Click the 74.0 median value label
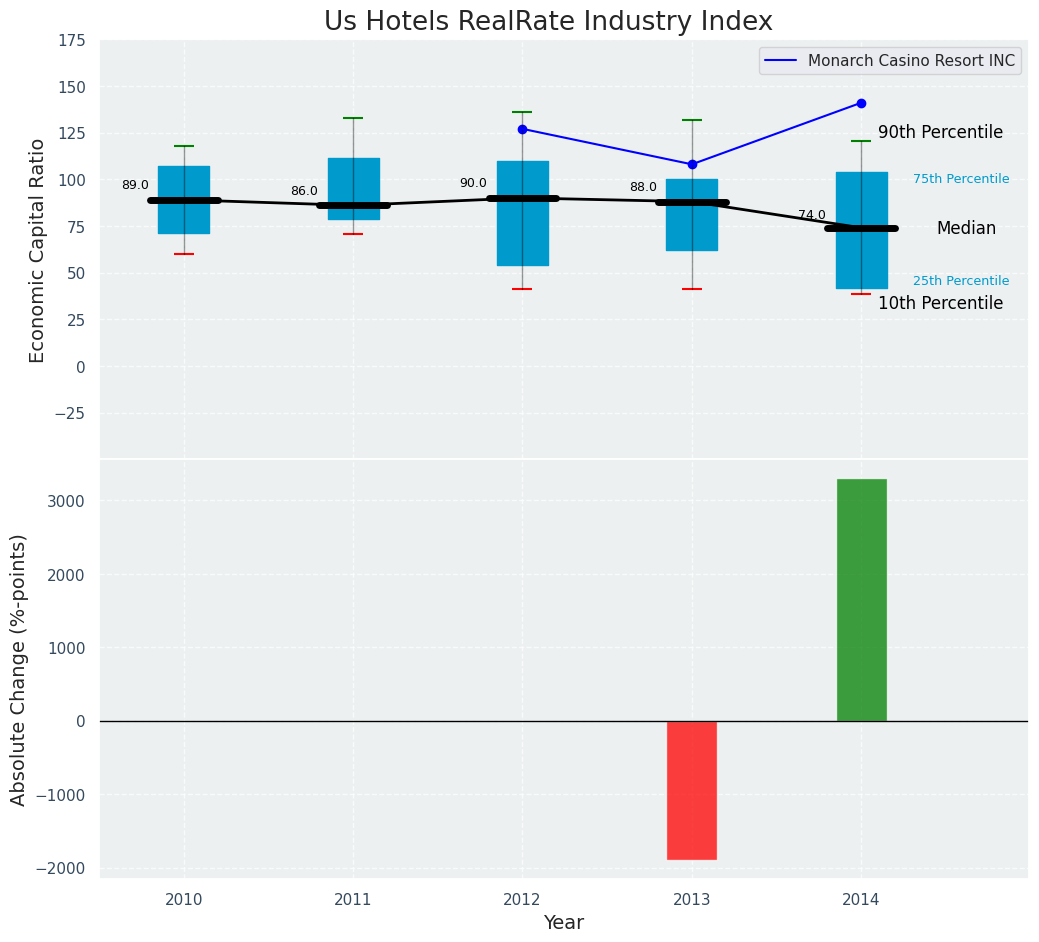This screenshot has width=1039, height=942. pos(811,215)
